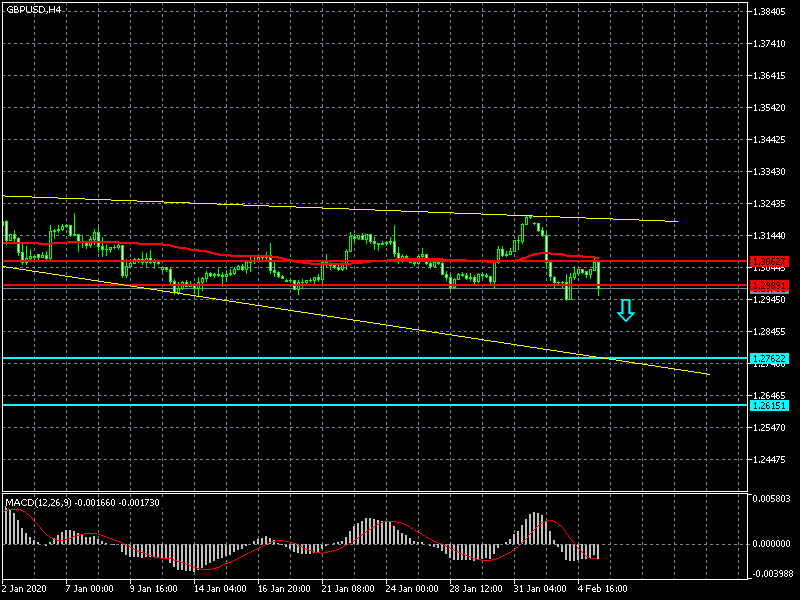This screenshot has height=600, width=800.
Task: Click the 1.28455 price axis value
Action: tap(771, 331)
